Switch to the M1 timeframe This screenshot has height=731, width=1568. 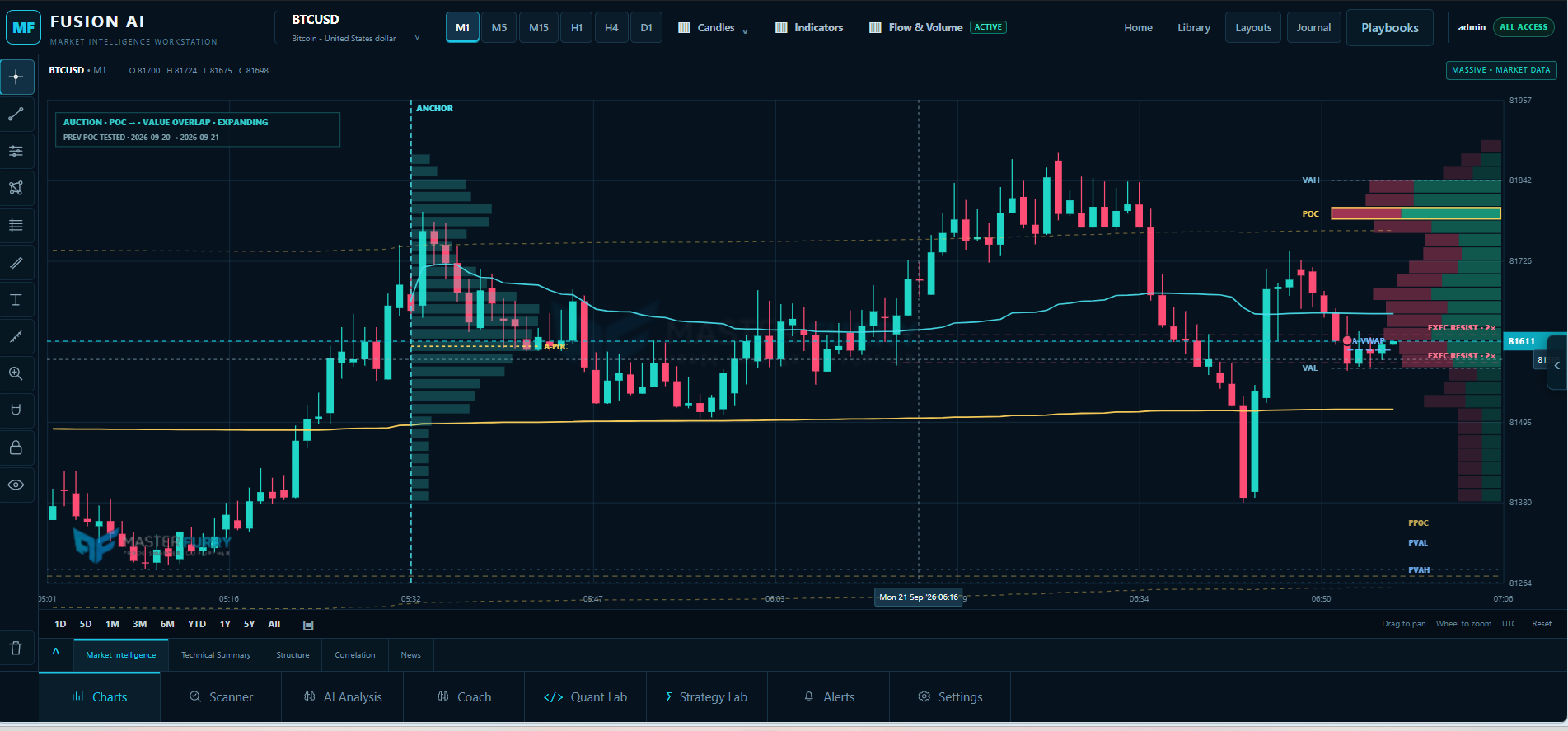[463, 28]
